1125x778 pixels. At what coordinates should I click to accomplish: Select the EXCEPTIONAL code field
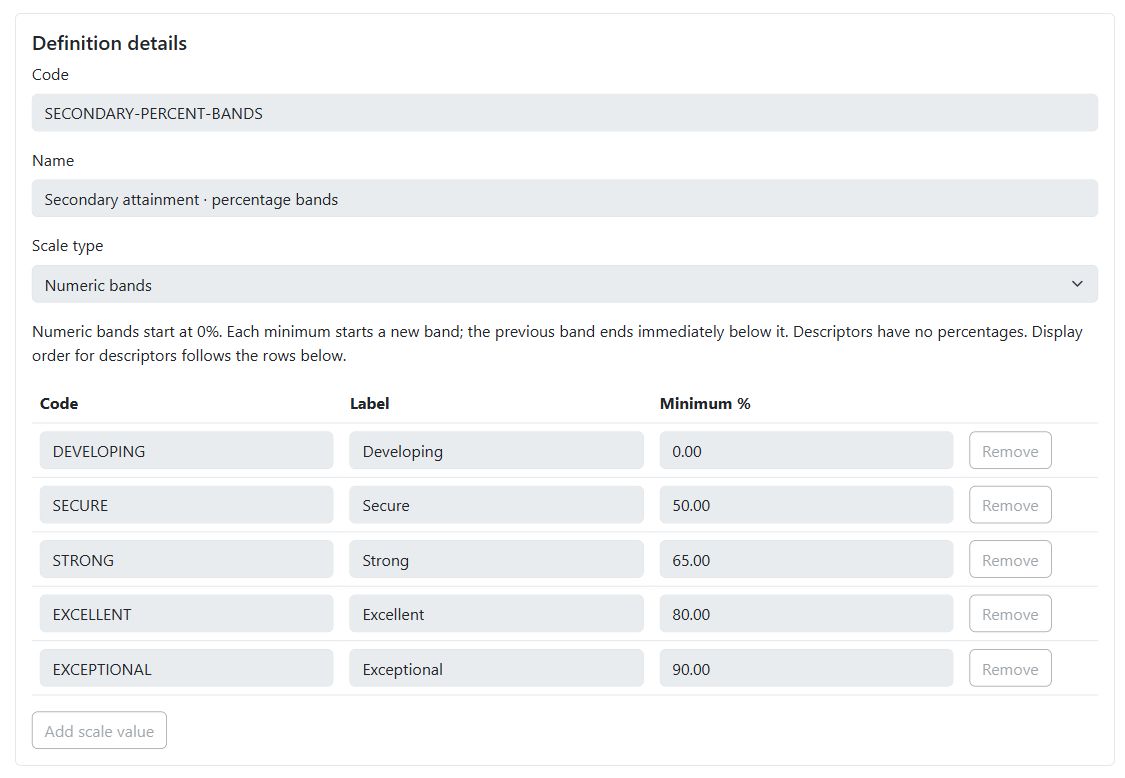pos(187,669)
